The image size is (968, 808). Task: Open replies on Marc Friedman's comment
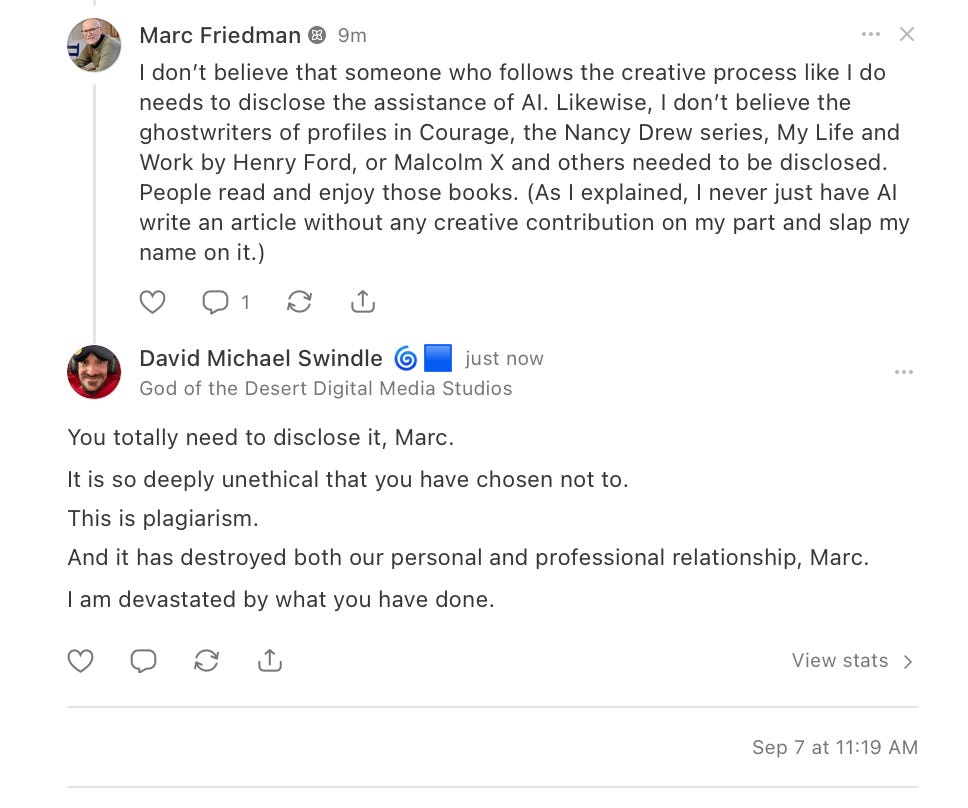(x=225, y=302)
